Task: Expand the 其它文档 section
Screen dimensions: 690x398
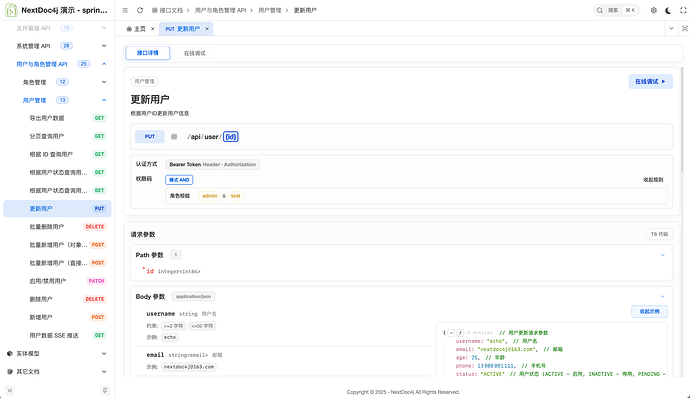Action: [x=104, y=372]
